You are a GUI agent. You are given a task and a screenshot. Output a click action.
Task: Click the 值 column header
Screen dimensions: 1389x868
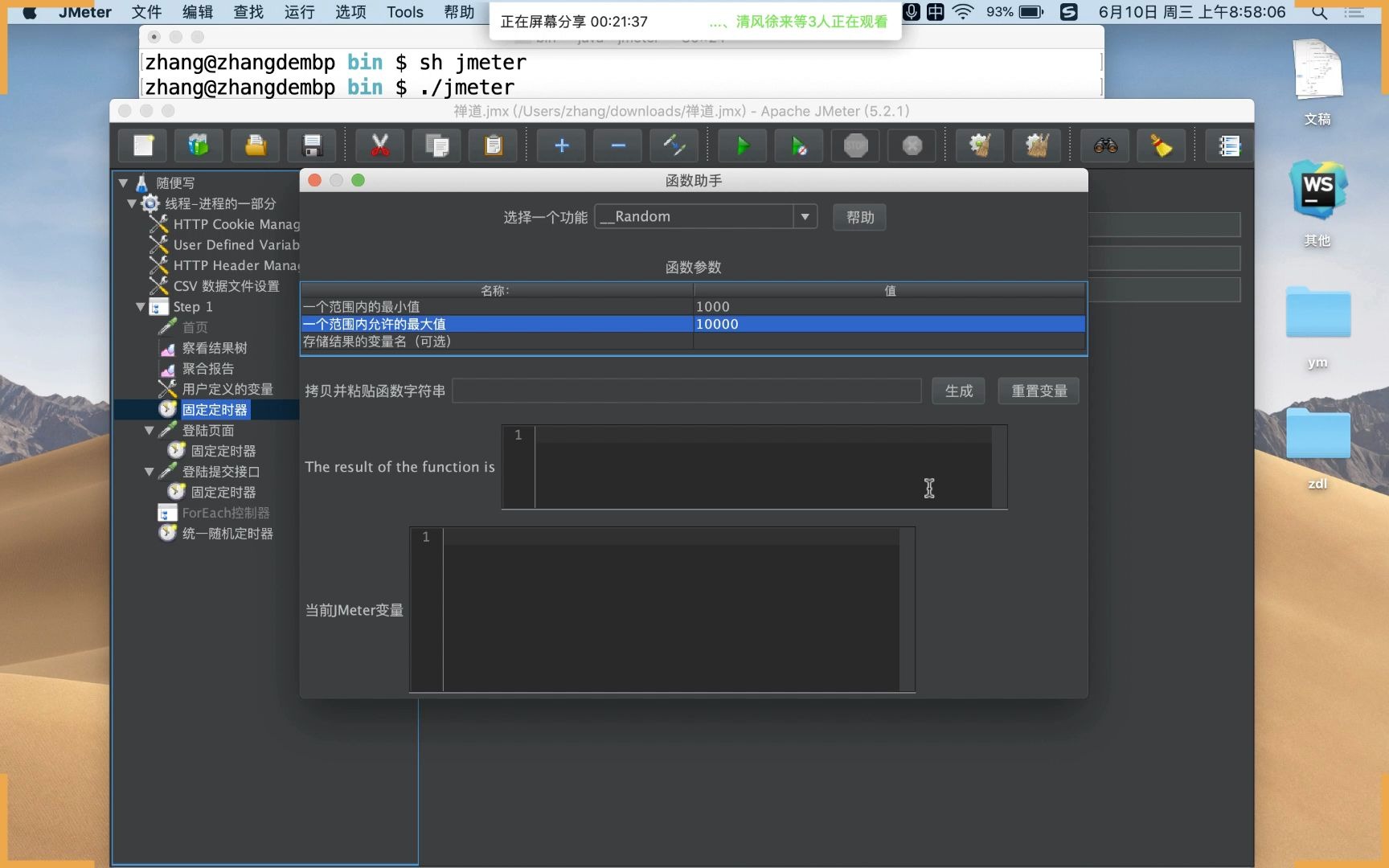(889, 290)
